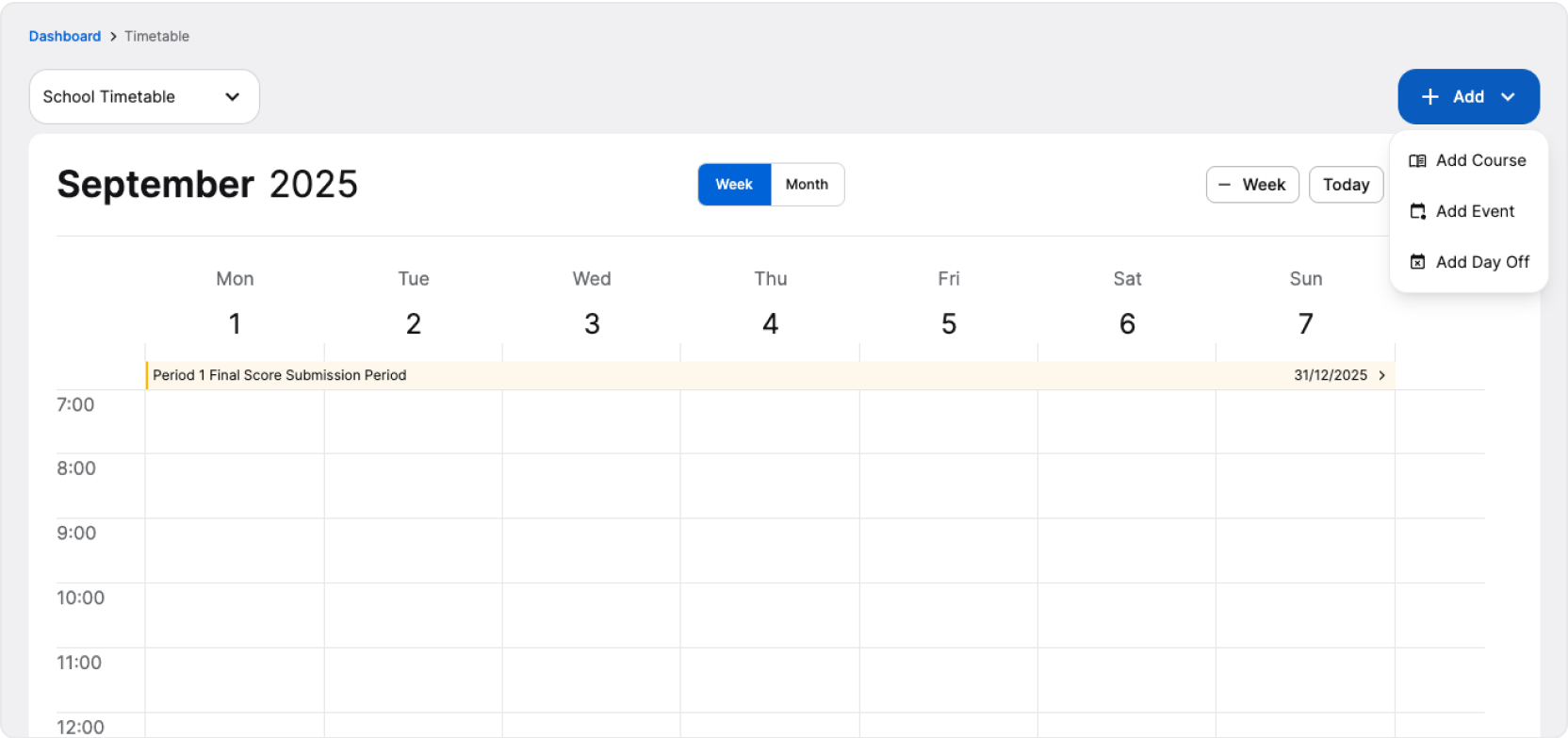The width and height of the screenshot is (1568, 738).
Task: Select Monday 1 column header
Action: [x=235, y=303]
